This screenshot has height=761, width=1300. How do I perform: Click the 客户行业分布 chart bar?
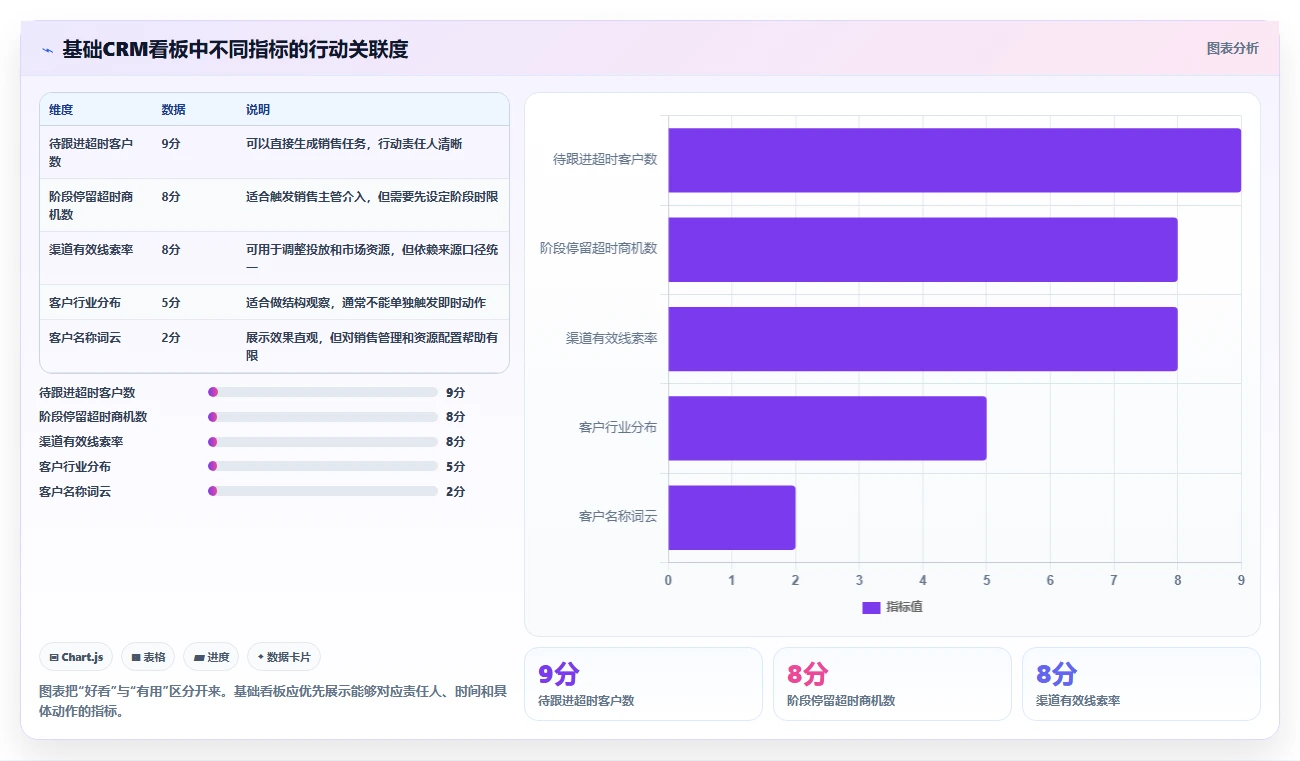(x=827, y=428)
